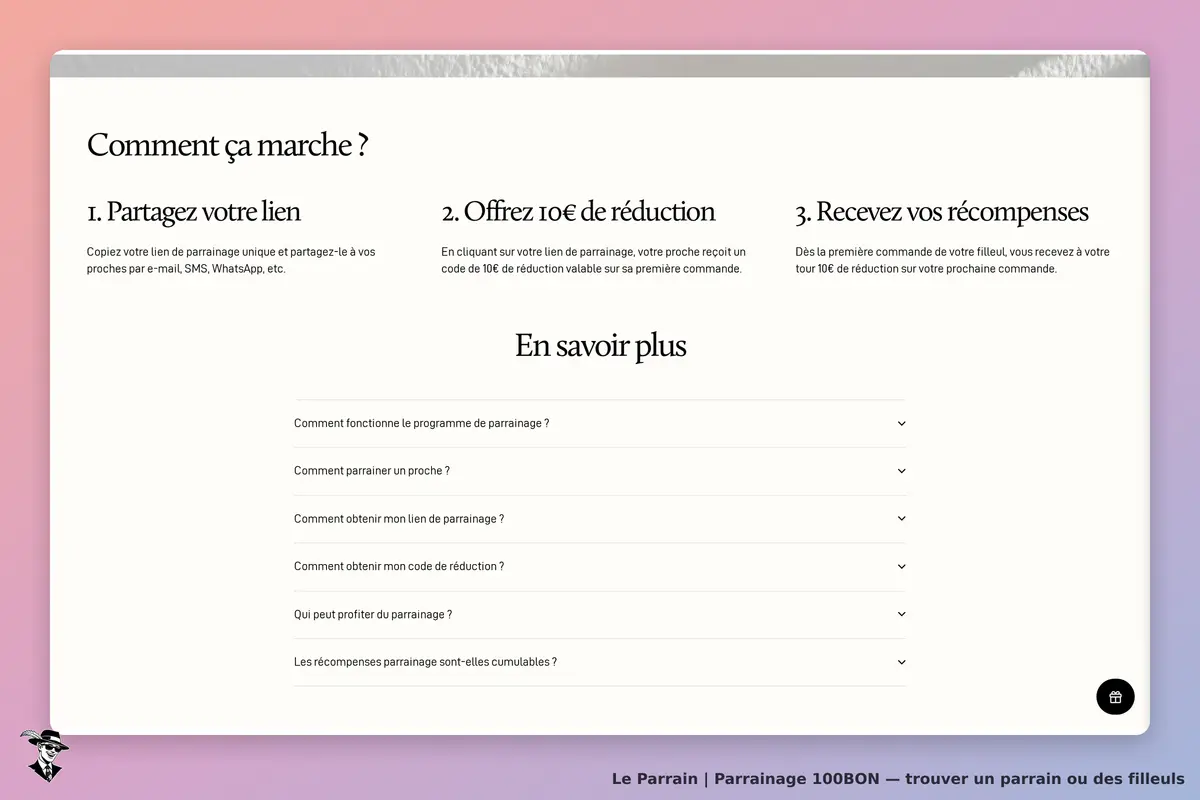The height and width of the screenshot is (800, 1200).
Task: Click the 'Comment ça marche ?' heading
Action: pos(228,145)
